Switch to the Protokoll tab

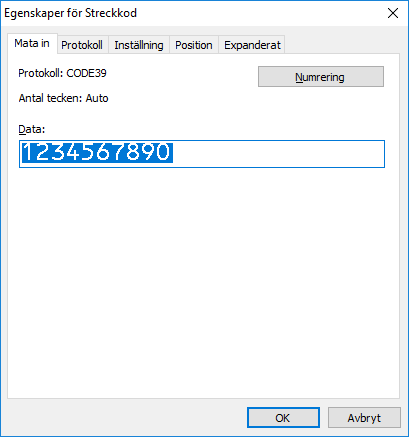tap(82, 45)
